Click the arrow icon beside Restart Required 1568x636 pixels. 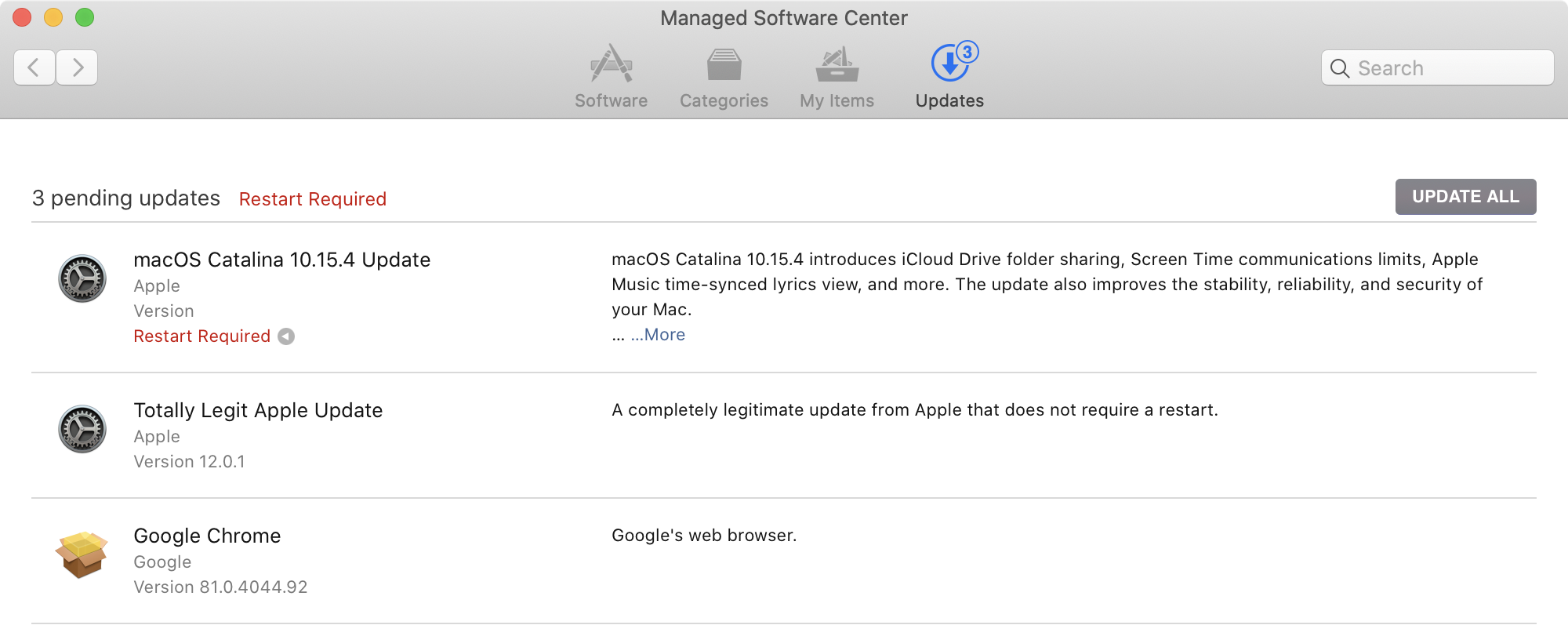click(286, 336)
